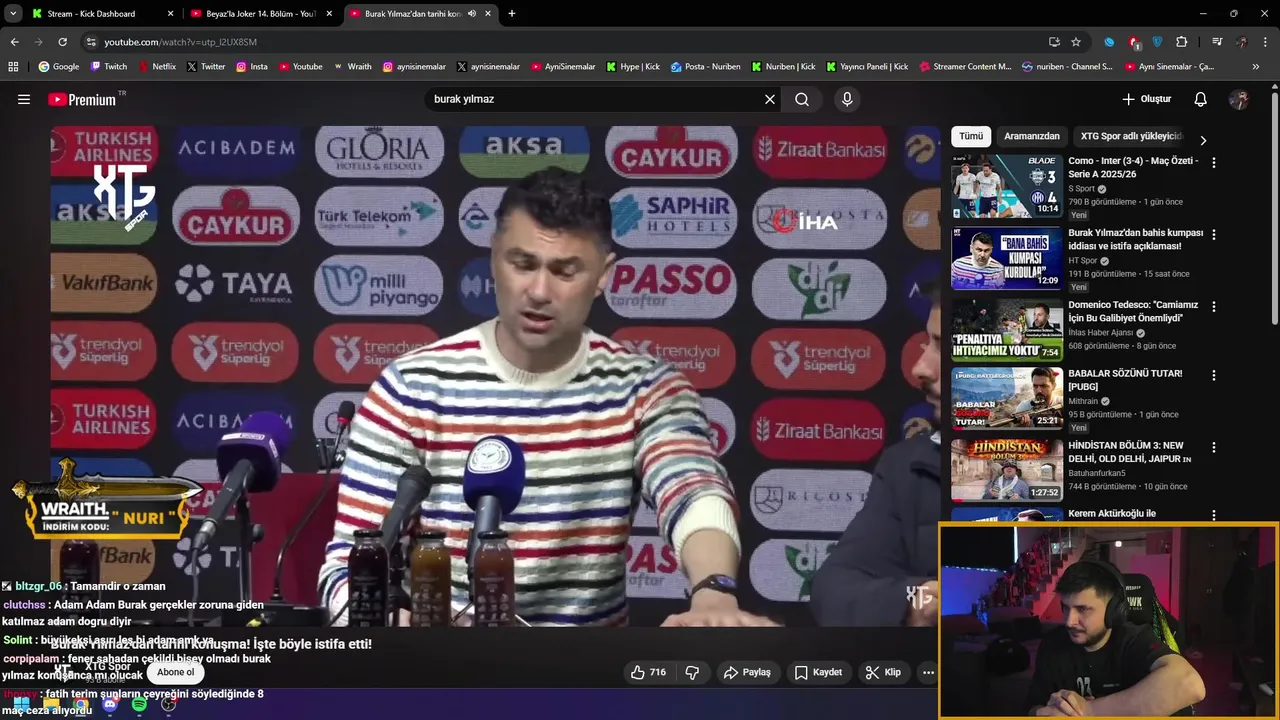Open the Domenico Tedesco video thumbnail
This screenshot has width=1280, height=720.
(1007, 329)
